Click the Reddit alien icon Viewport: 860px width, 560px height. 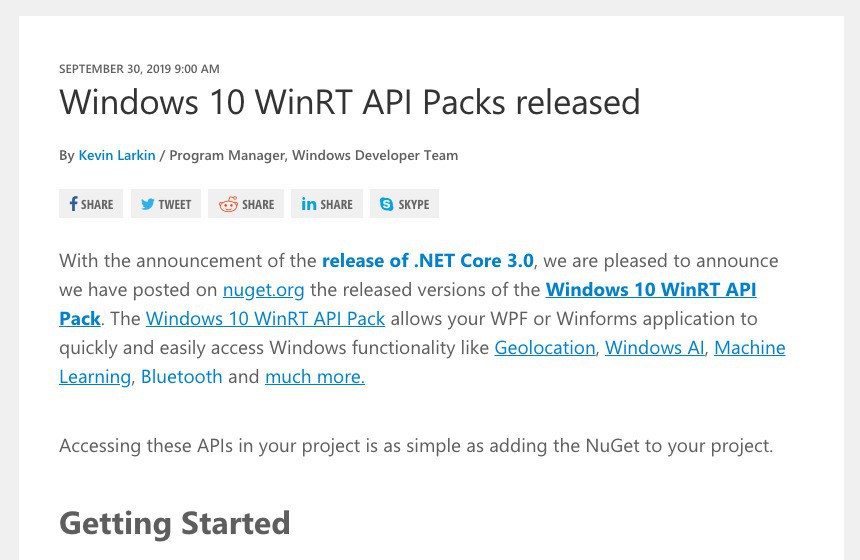[x=229, y=204]
